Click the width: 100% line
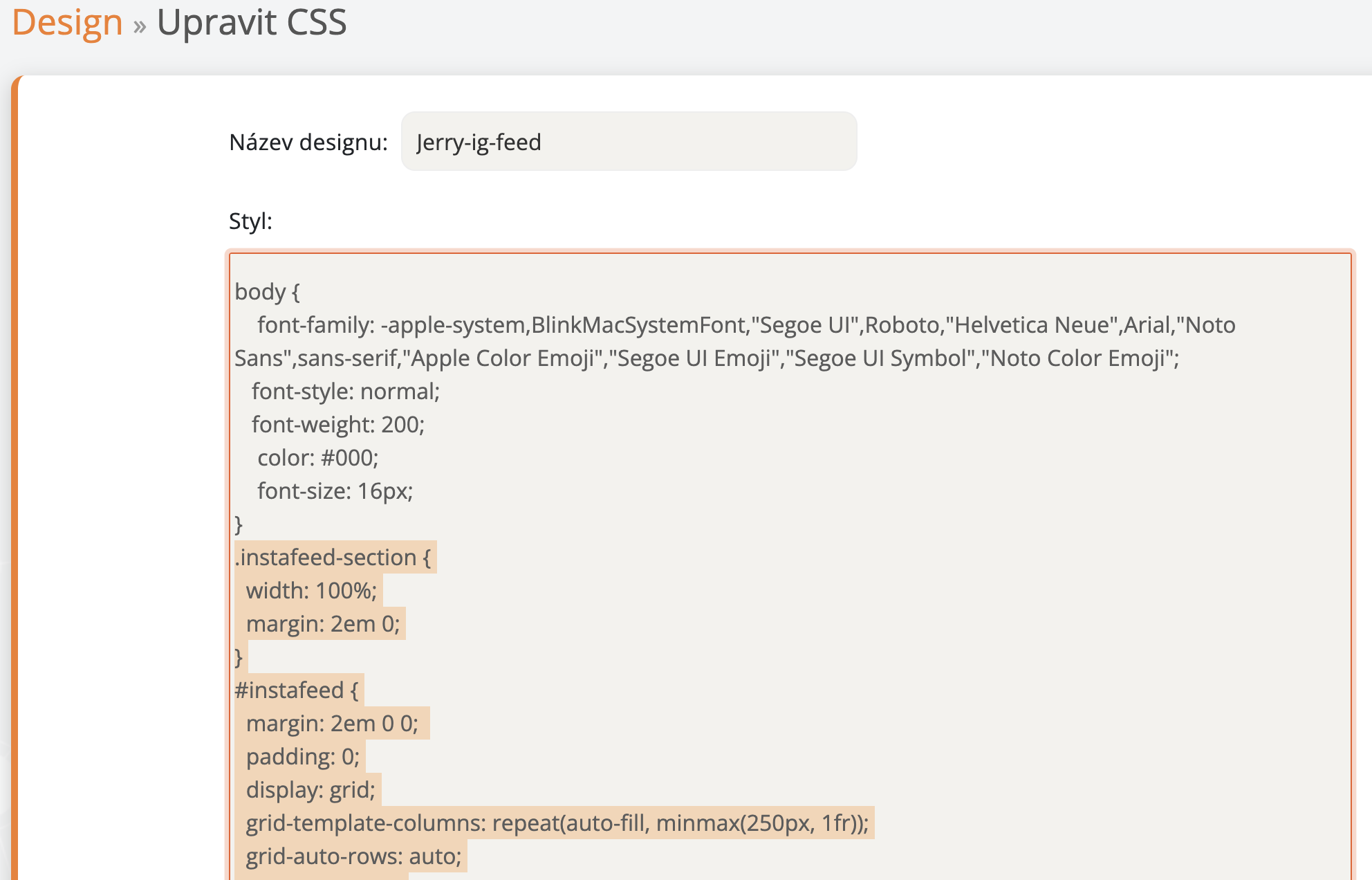The image size is (1372, 880). point(311,591)
